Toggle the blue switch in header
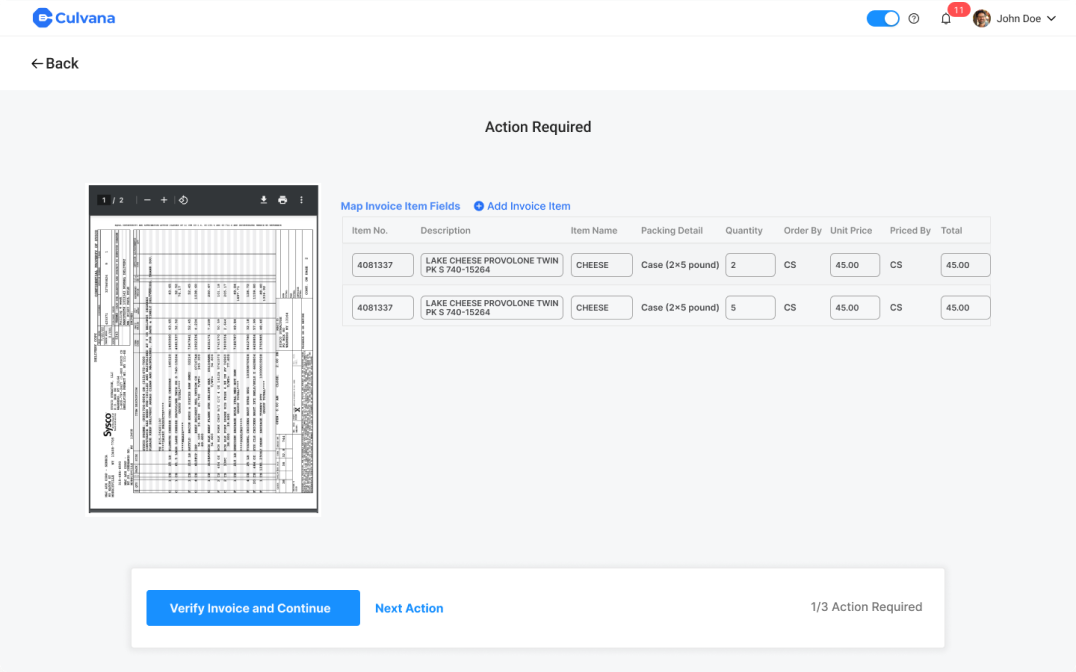 [883, 18]
